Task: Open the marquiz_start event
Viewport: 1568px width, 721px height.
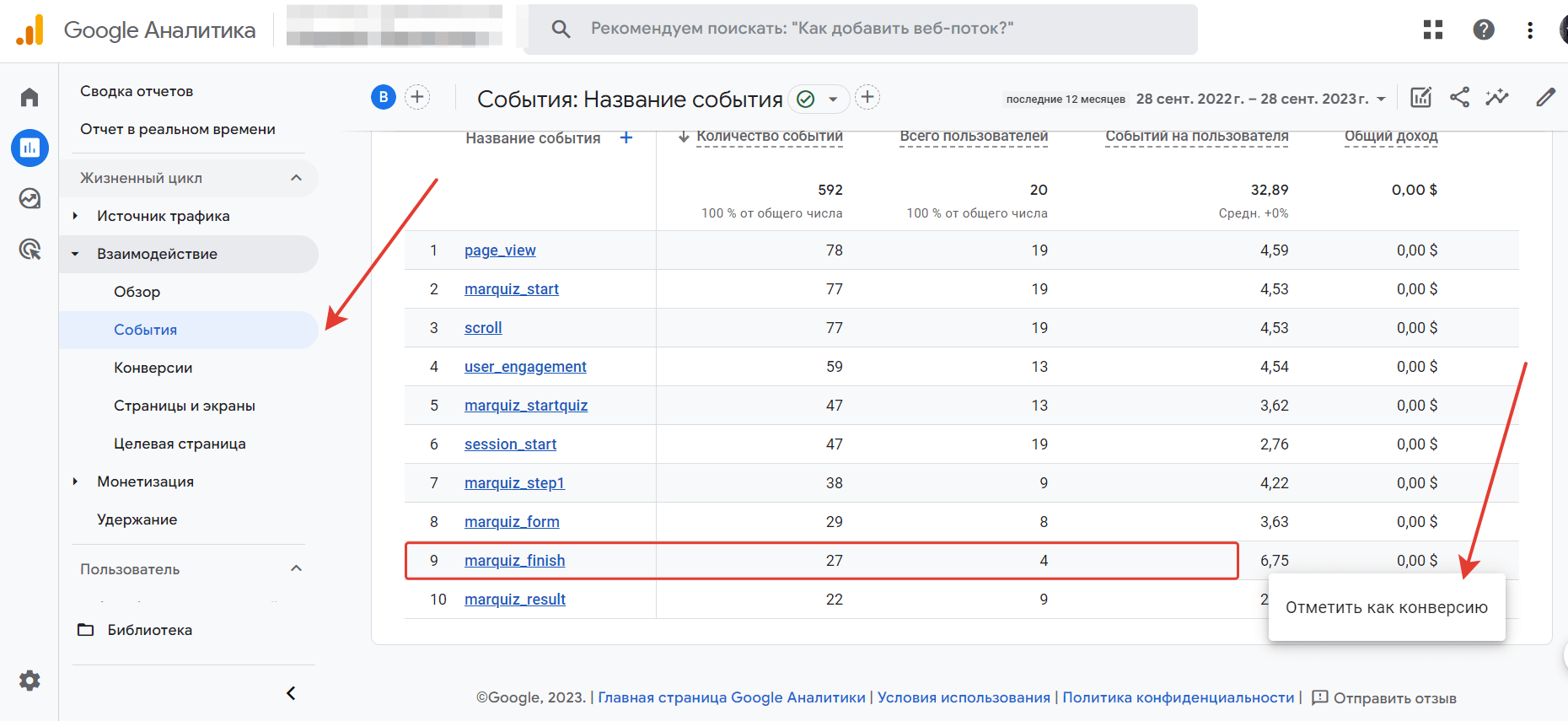Action: [x=512, y=289]
